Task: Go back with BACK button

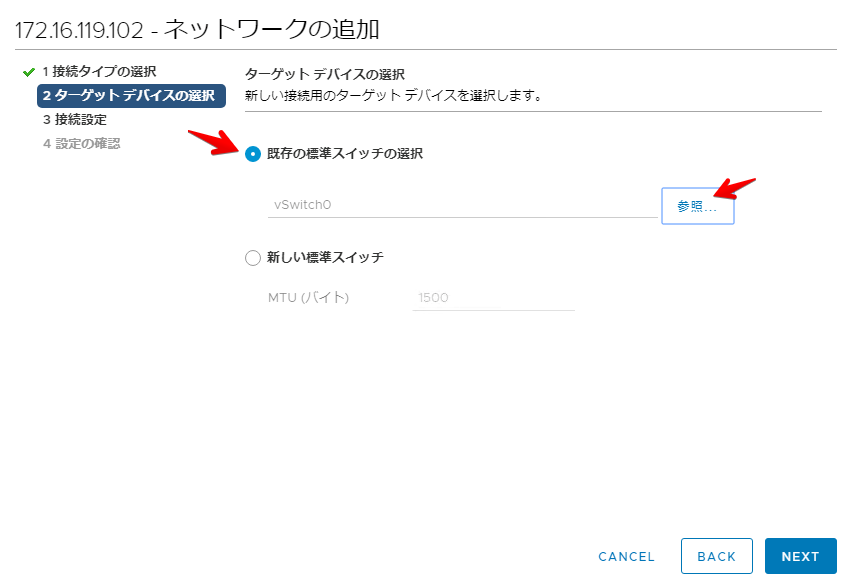Action: click(716, 556)
